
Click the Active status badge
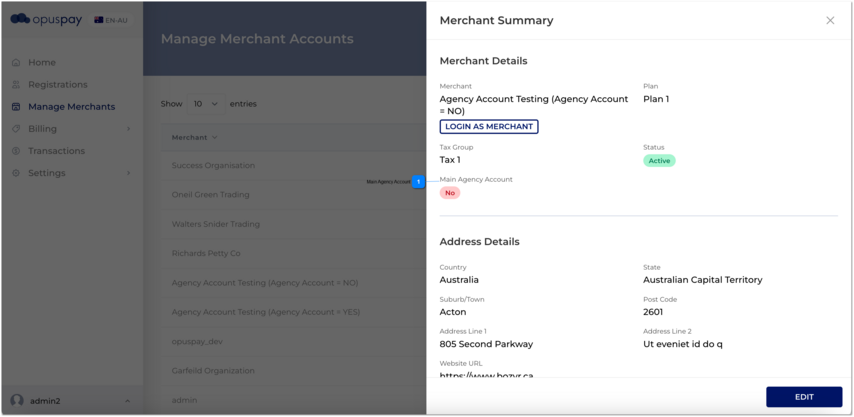(x=659, y=161)
